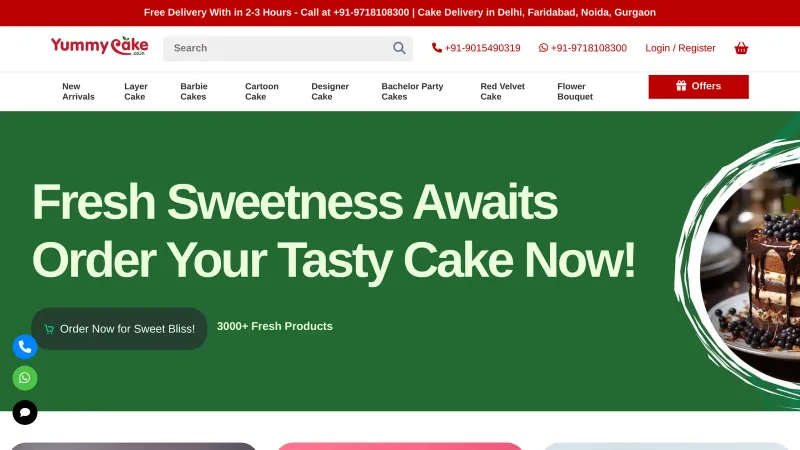Click the search magnifier icon
This screenshot has height=450, width=800.
tap(399, 48)
